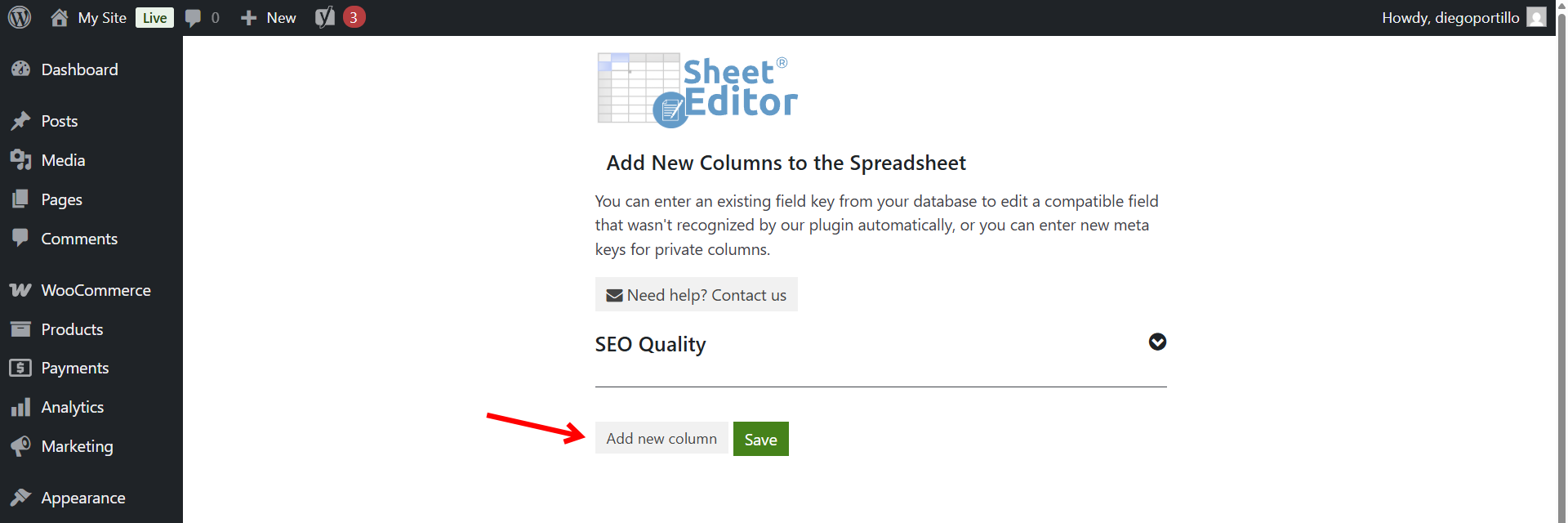The width and height of the screenshot is (1568, 523).
Task: Open Products in the sidebar menu
Action: click(72, 329)
